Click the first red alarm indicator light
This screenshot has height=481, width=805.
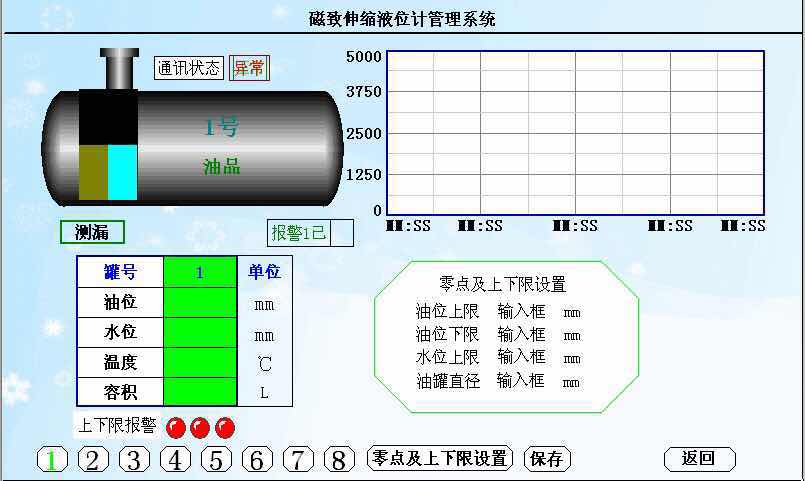(x=175, y=427)
